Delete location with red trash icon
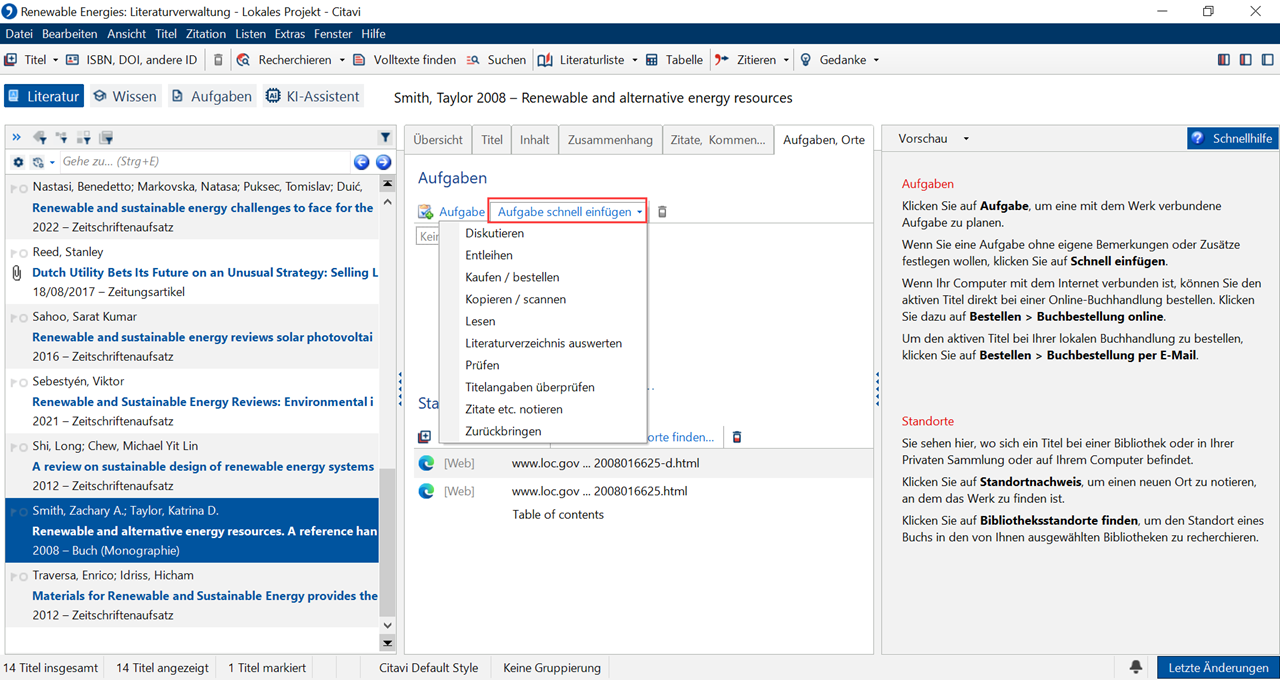Screen dimensions: 1280x680 coord(737,437)
